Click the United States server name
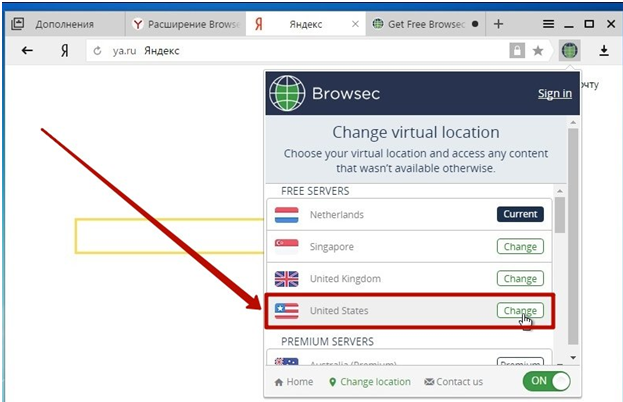This screenshot has width=623, height=402. pyautogui.click(x=339, y=311)
